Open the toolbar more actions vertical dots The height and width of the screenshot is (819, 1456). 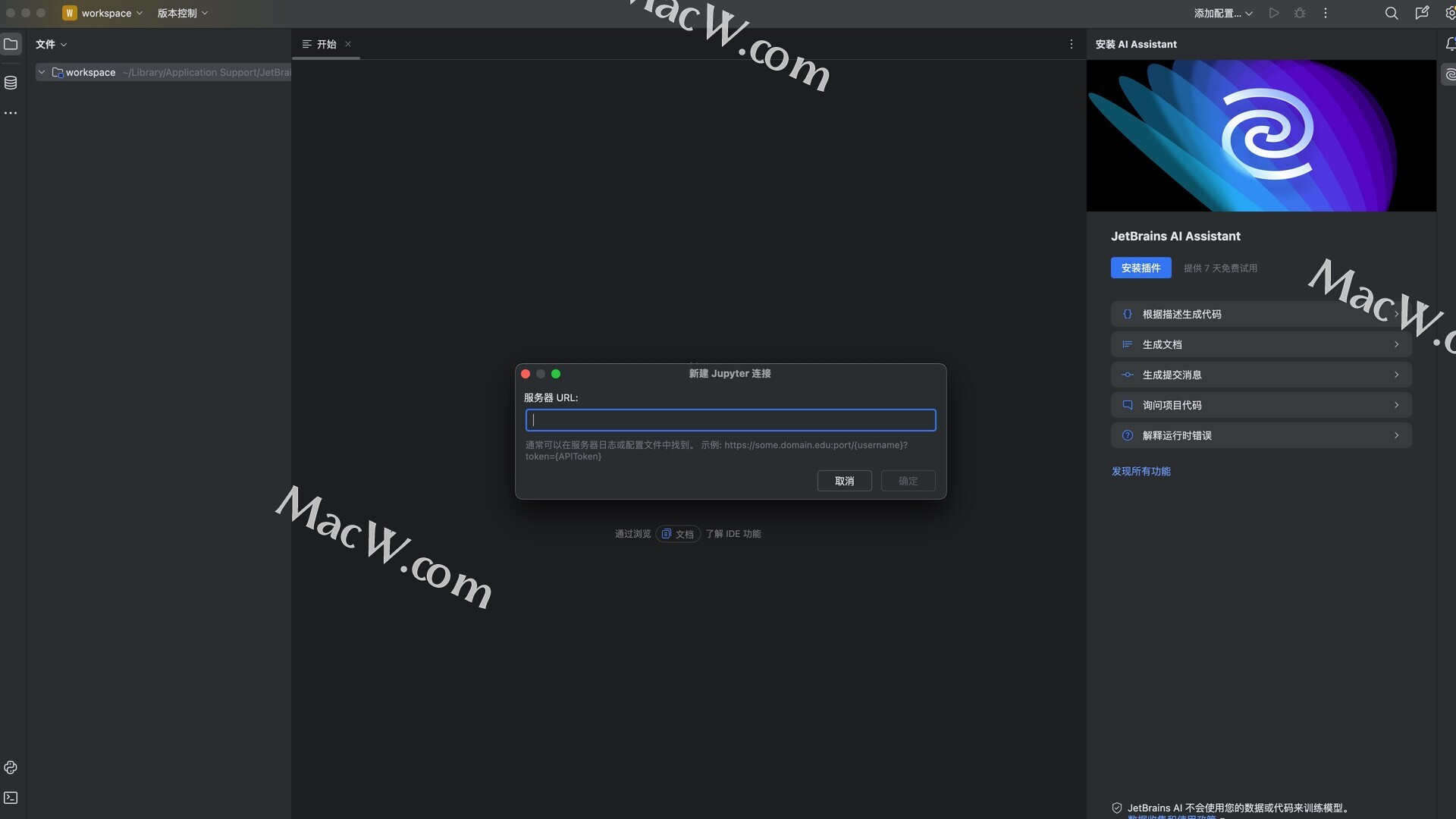tap(1326, 13)
